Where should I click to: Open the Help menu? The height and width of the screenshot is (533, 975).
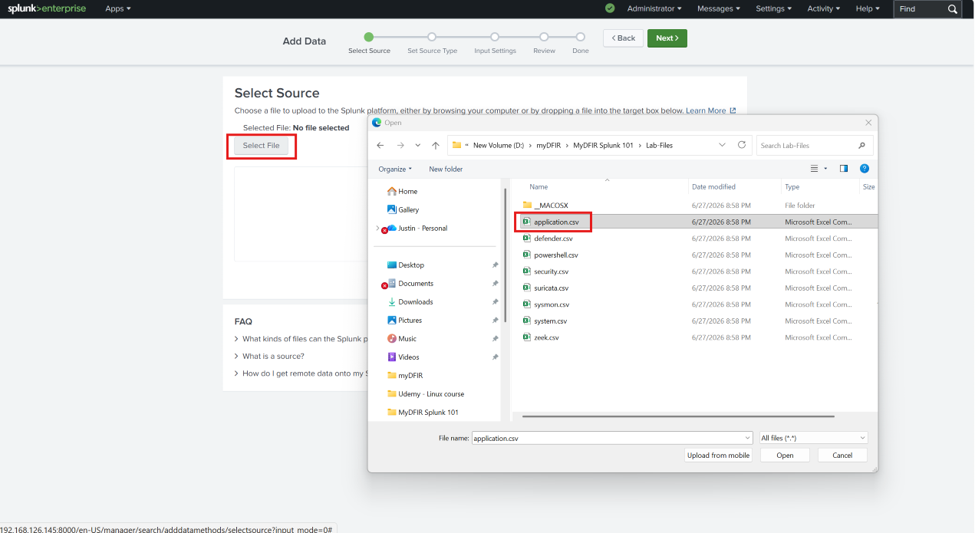[x=867, y=9]
